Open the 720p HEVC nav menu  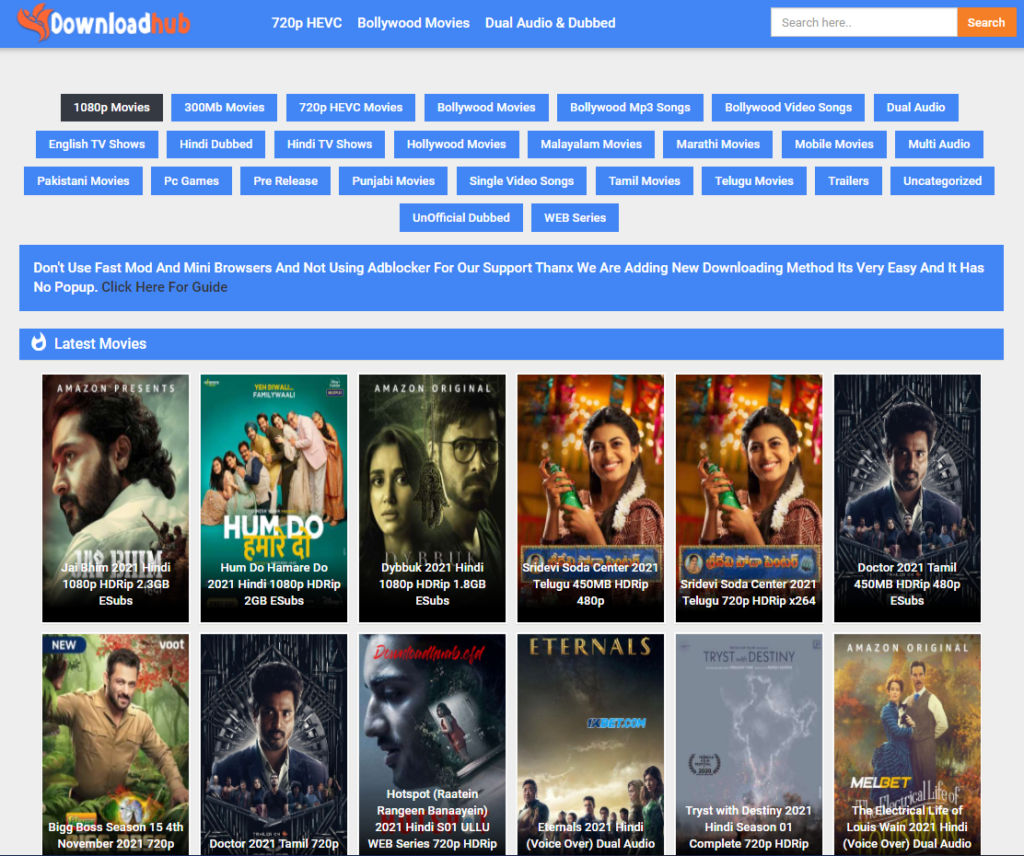click(306, 23)
